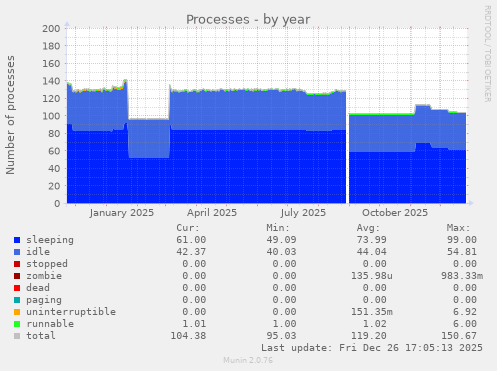This screenshot has height=371, width=497.
Task: Click the runnable legend color swatch
Action: click(17, 324)
